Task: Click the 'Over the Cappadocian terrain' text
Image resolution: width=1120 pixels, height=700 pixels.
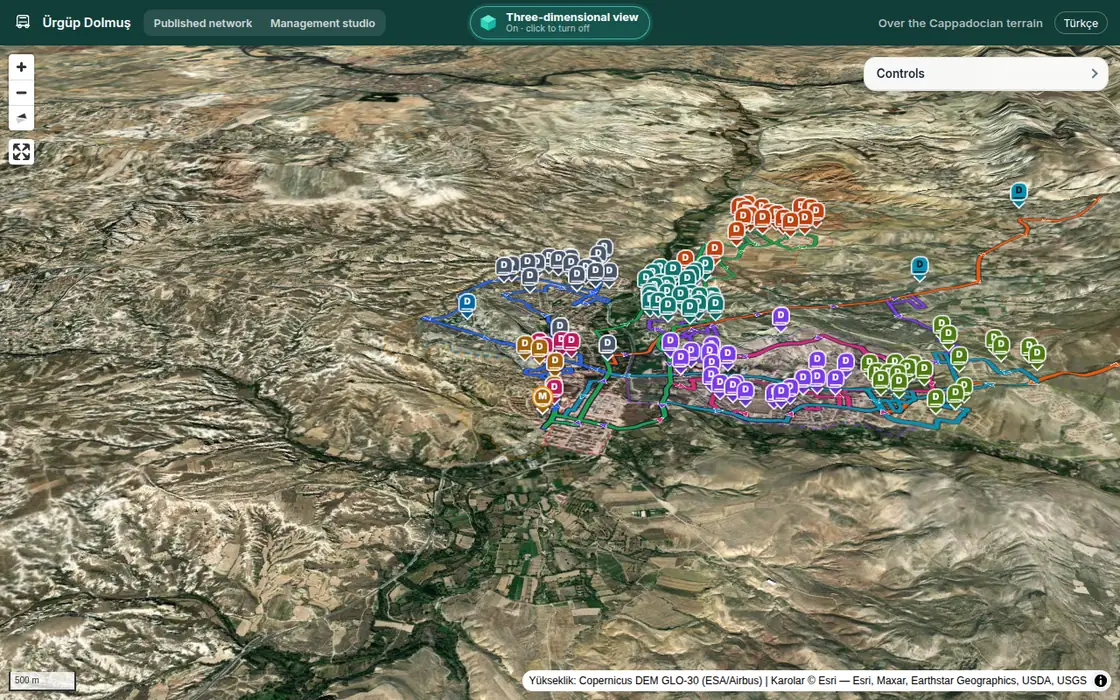Action: tap(960, 23)
